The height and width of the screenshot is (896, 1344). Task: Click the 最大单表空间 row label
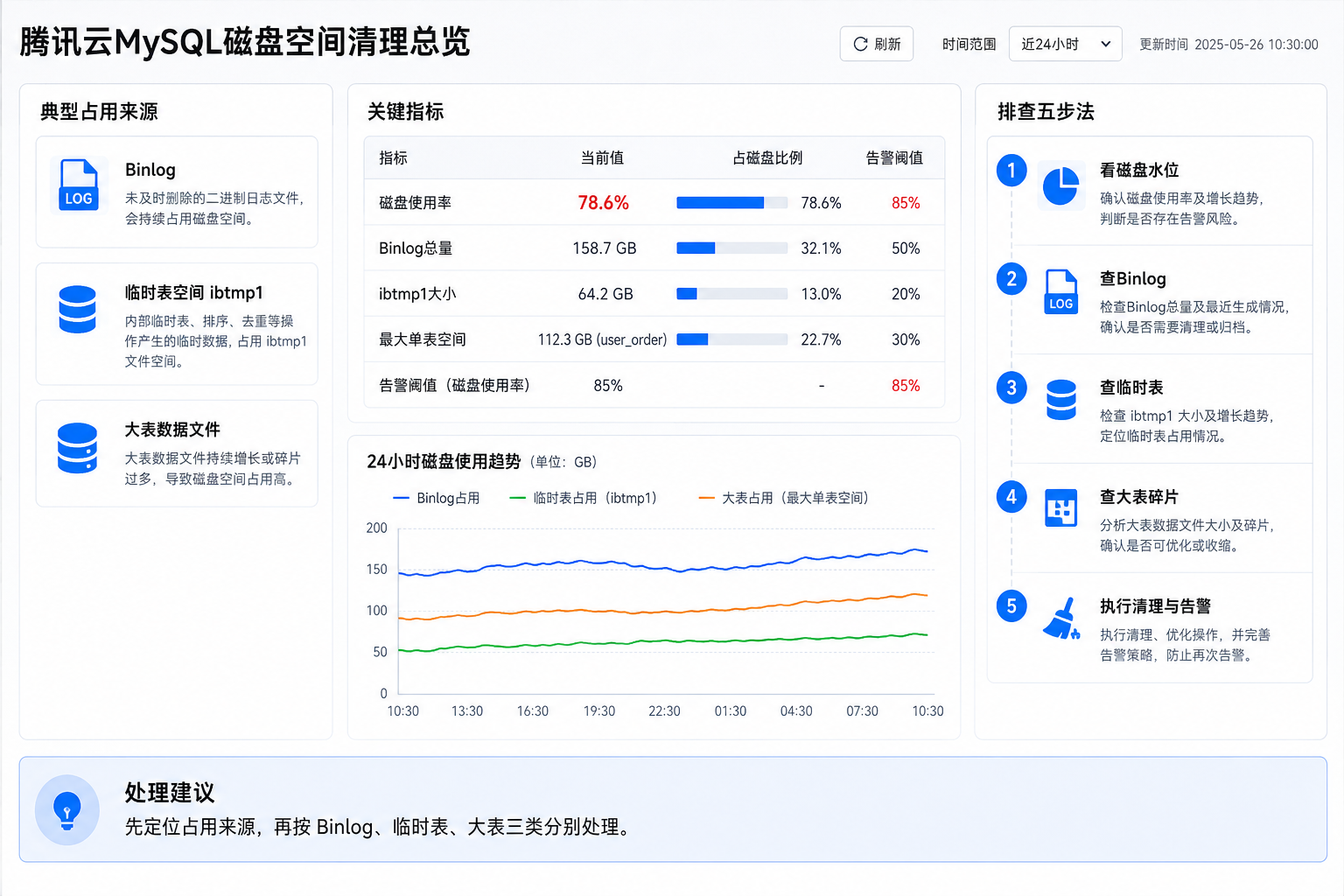click(x=422, y=339)
